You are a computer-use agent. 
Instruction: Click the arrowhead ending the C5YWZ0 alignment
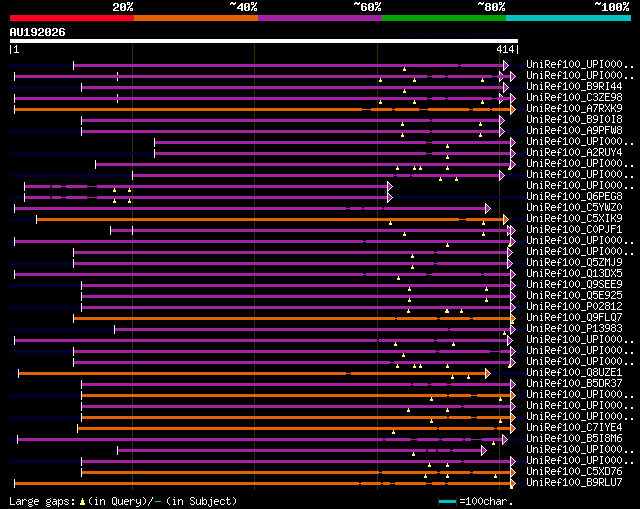click(x=488, y=209)
